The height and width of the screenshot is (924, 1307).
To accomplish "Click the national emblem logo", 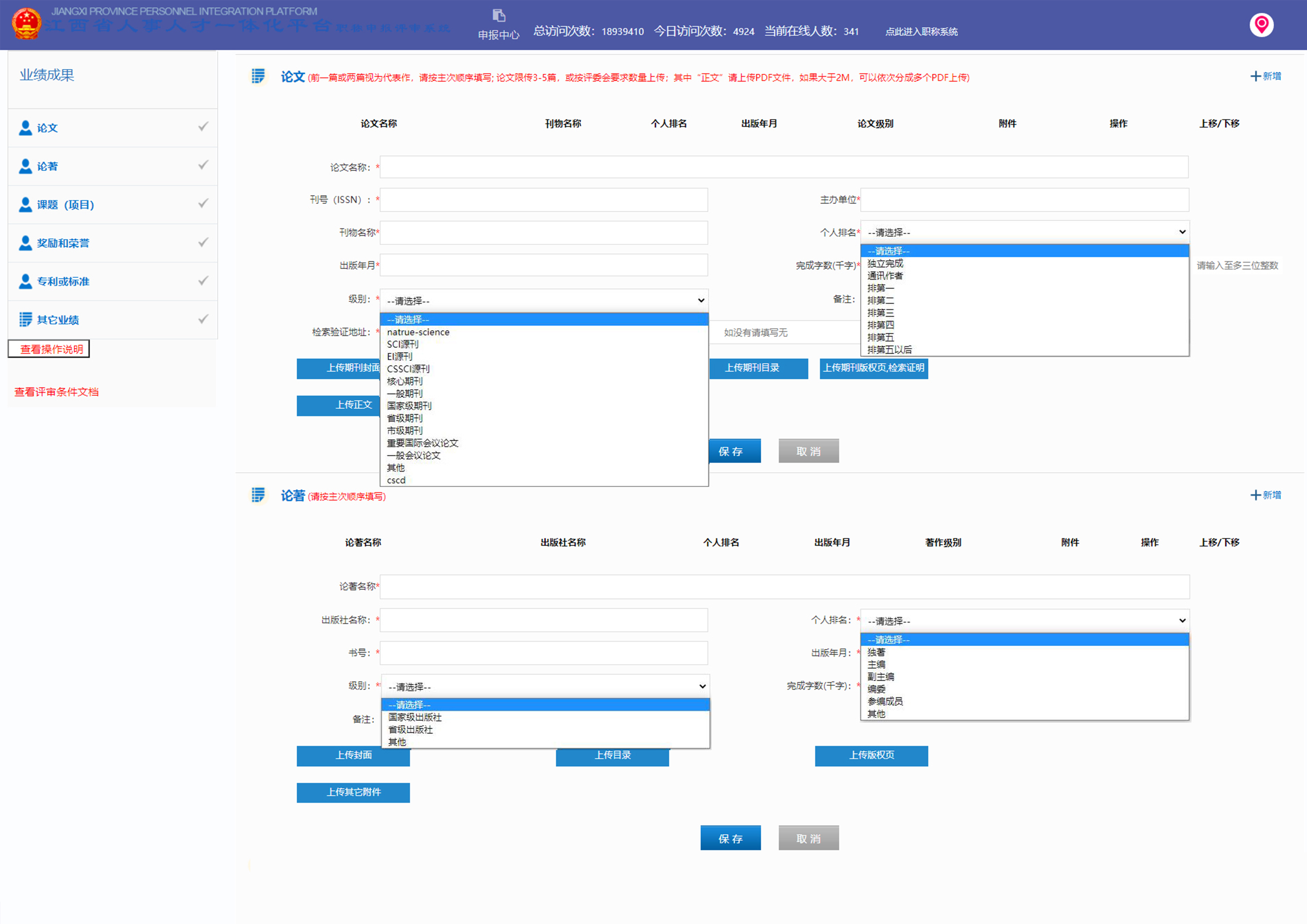I will (26, 24).
